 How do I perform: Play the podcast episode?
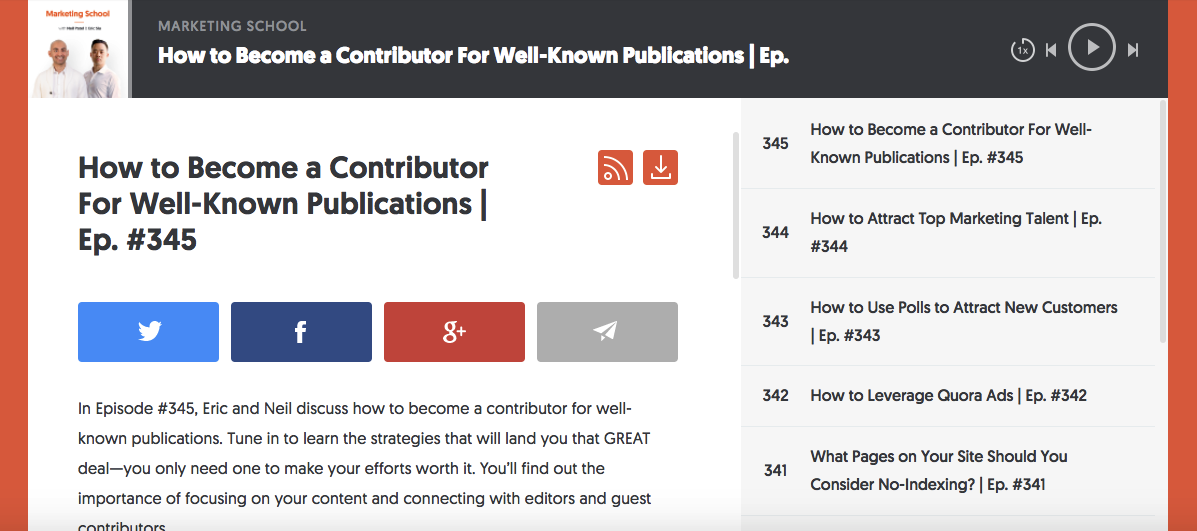click(x=1092, y=47)
